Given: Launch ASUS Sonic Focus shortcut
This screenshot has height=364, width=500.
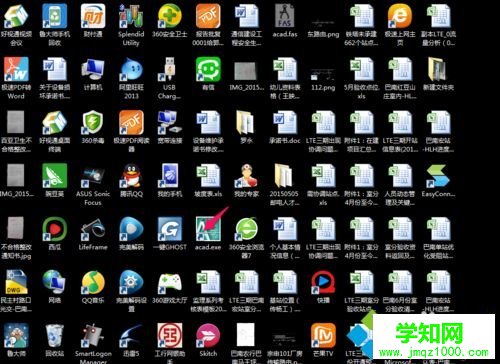Looking at the screenshot, I should click(93, 176).
